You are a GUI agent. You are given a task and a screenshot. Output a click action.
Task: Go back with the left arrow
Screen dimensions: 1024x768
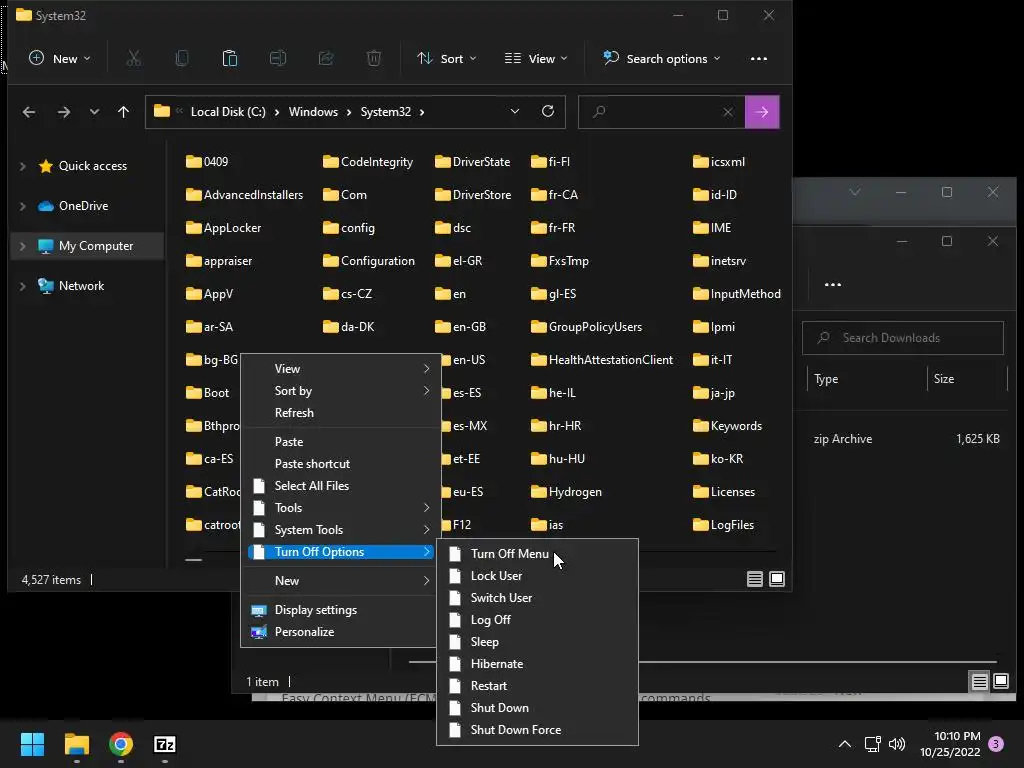pyautogui.click(x=29, y=112)
